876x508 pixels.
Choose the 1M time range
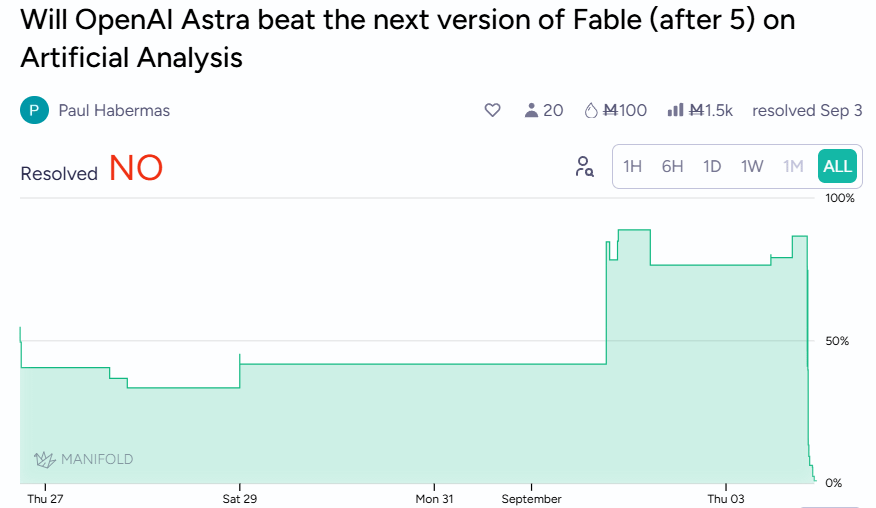793,166
